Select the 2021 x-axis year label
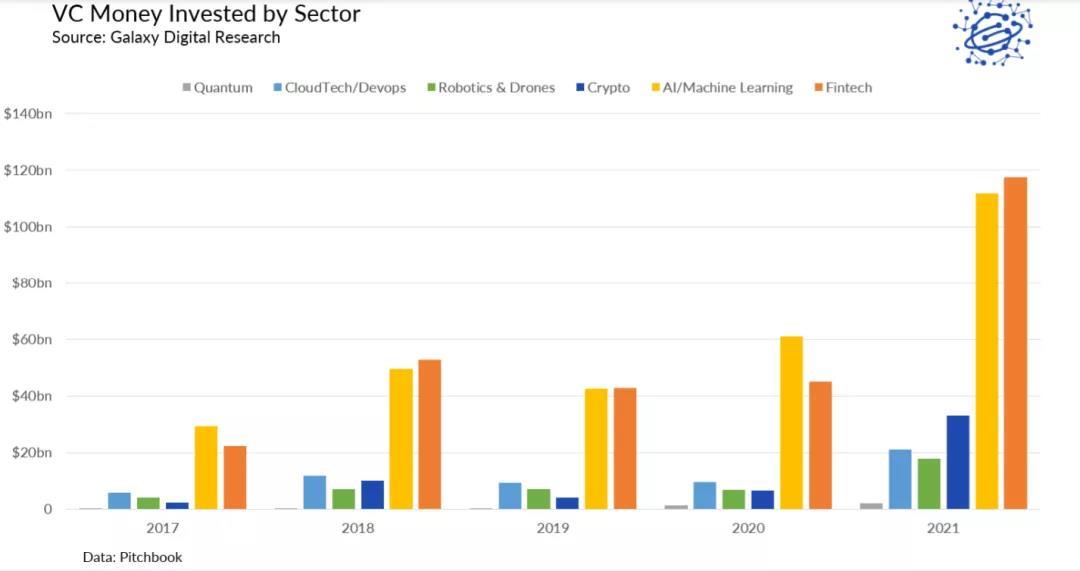Image resolution: width=1080 pixels, height=571 pixels. point(943,527)
